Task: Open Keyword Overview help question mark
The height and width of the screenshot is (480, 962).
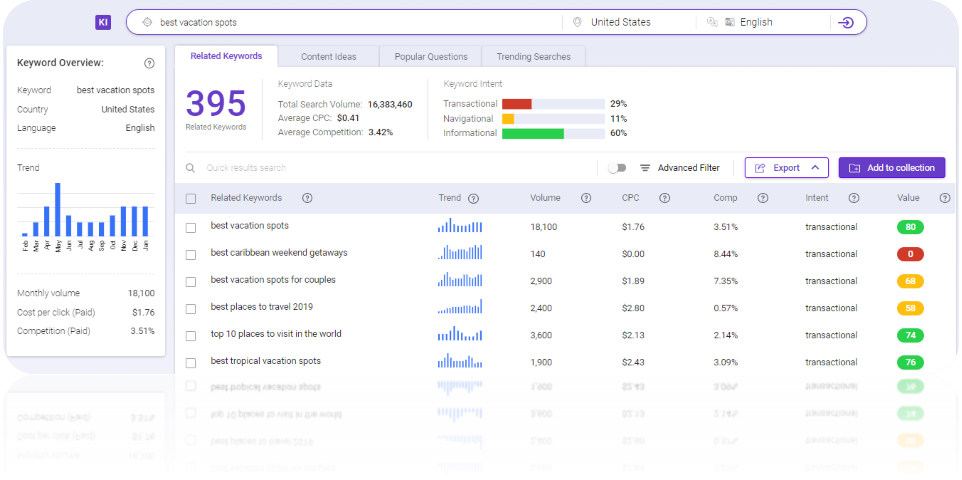Action: [x=149, y=63]
